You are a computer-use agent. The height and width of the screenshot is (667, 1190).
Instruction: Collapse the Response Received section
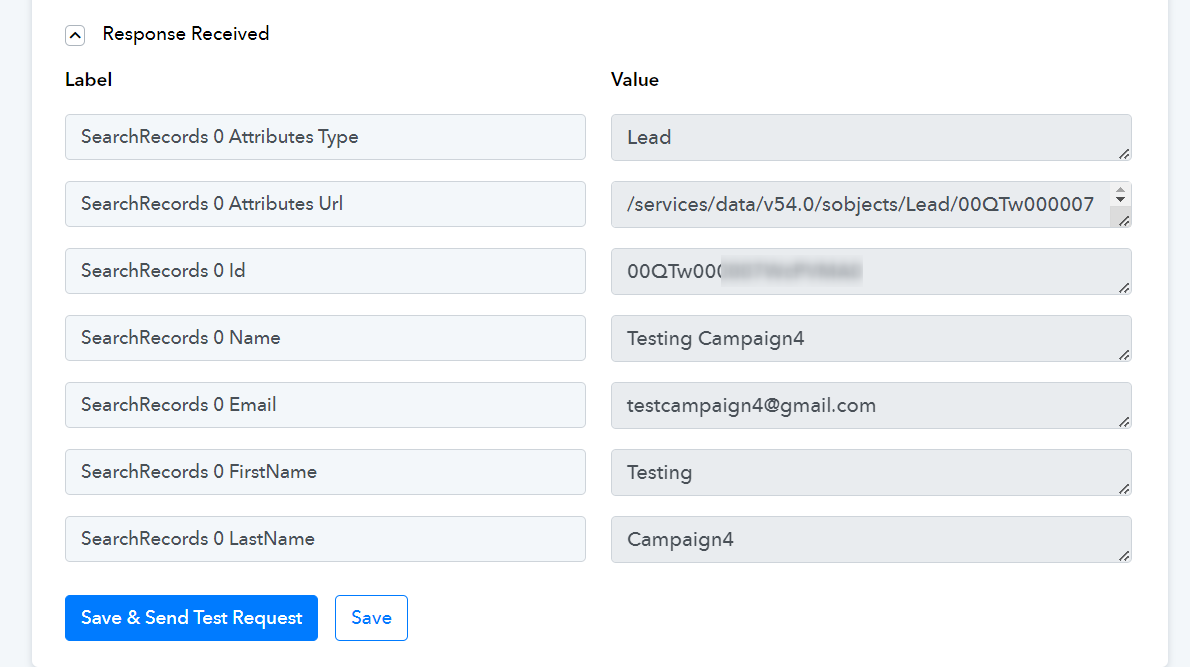(x=75, y=35)
